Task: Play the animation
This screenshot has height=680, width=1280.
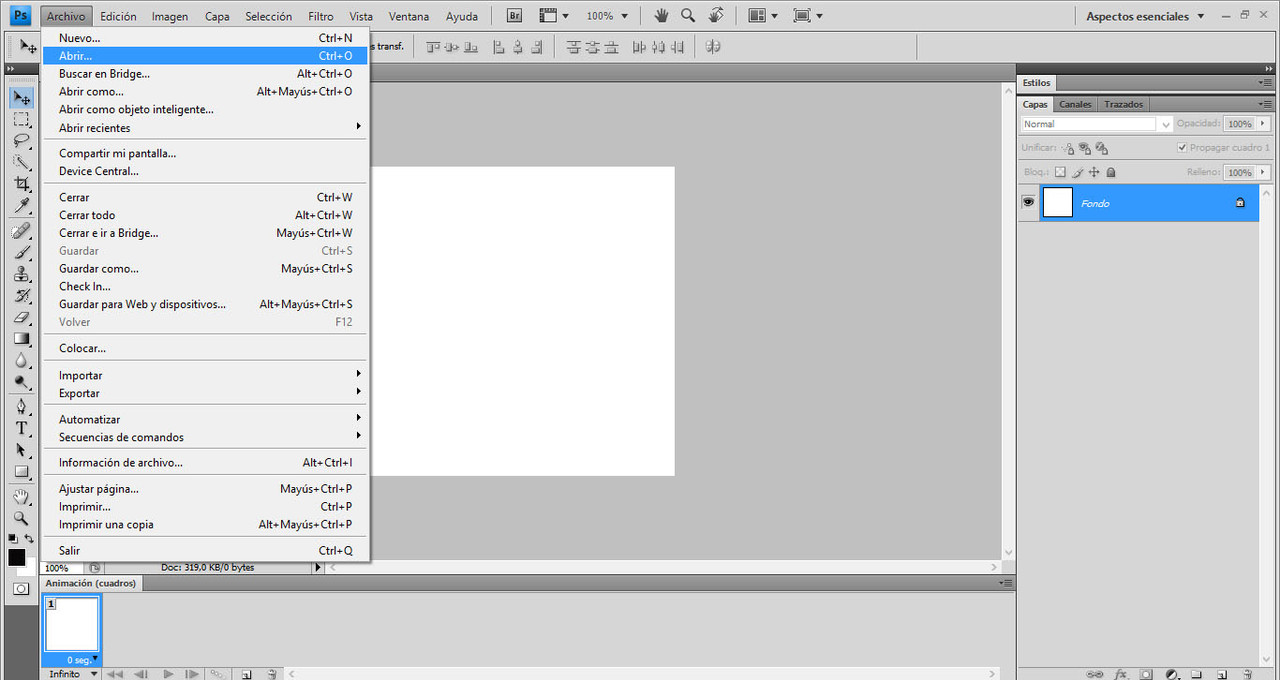Action: [x=168, y=674]
